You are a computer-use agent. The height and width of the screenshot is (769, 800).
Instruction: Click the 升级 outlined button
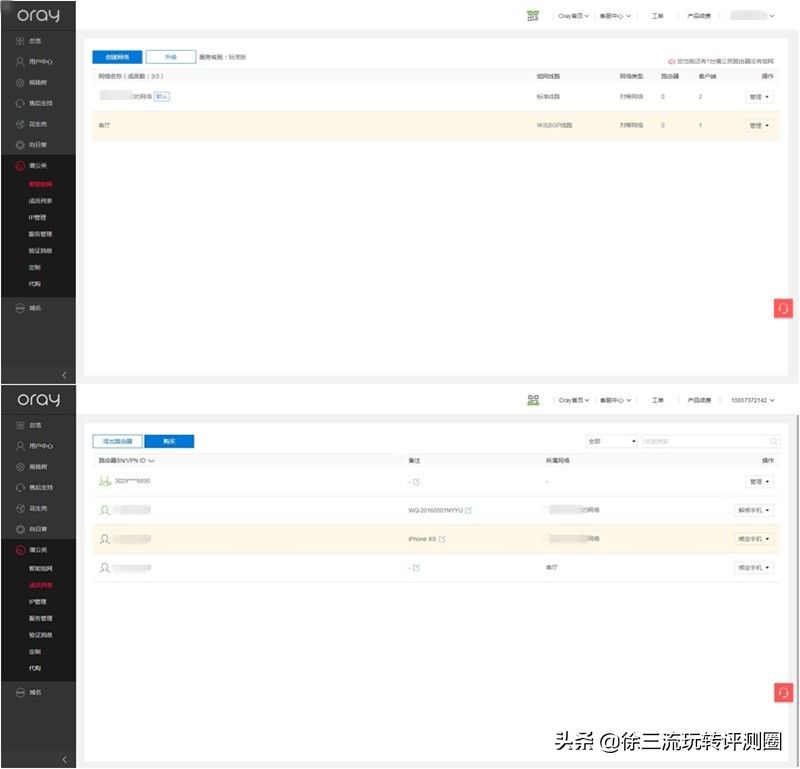click(171, 57)
